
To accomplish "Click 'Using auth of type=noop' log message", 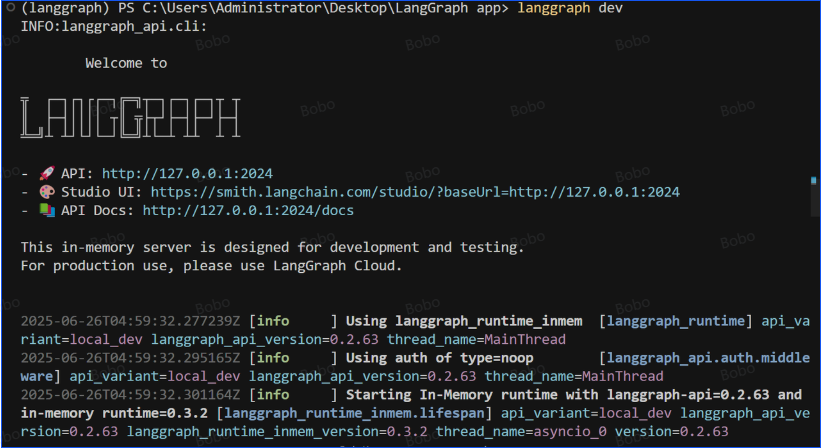I will (x=439, y=358).
